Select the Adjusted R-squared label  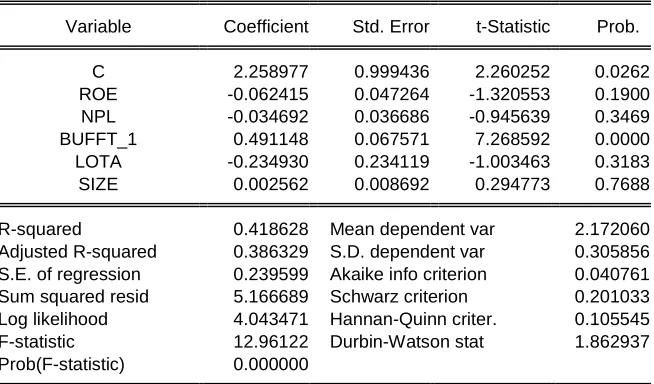click(78, 252)
